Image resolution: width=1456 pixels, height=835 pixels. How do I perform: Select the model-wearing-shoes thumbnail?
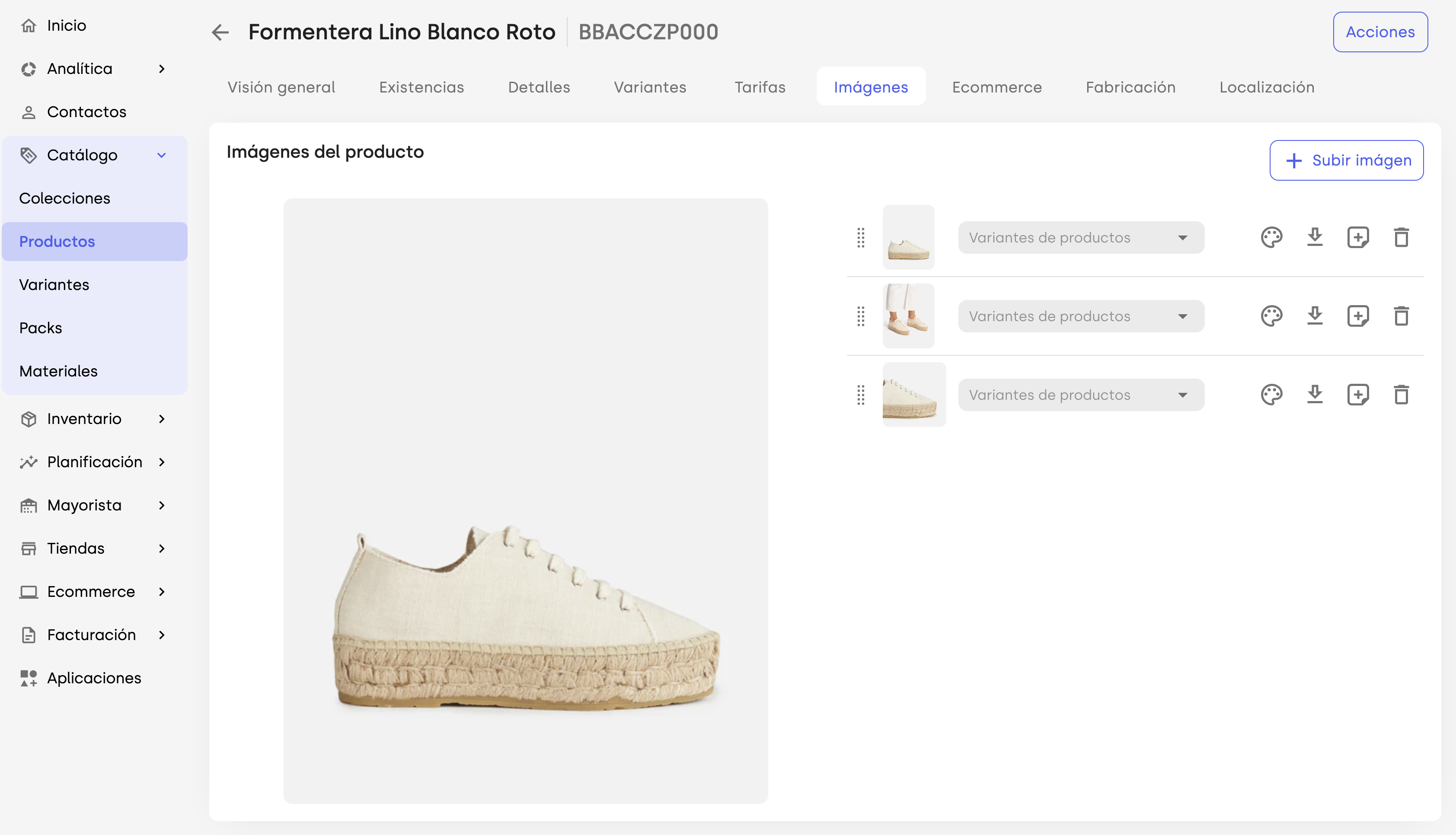point(908,316)
